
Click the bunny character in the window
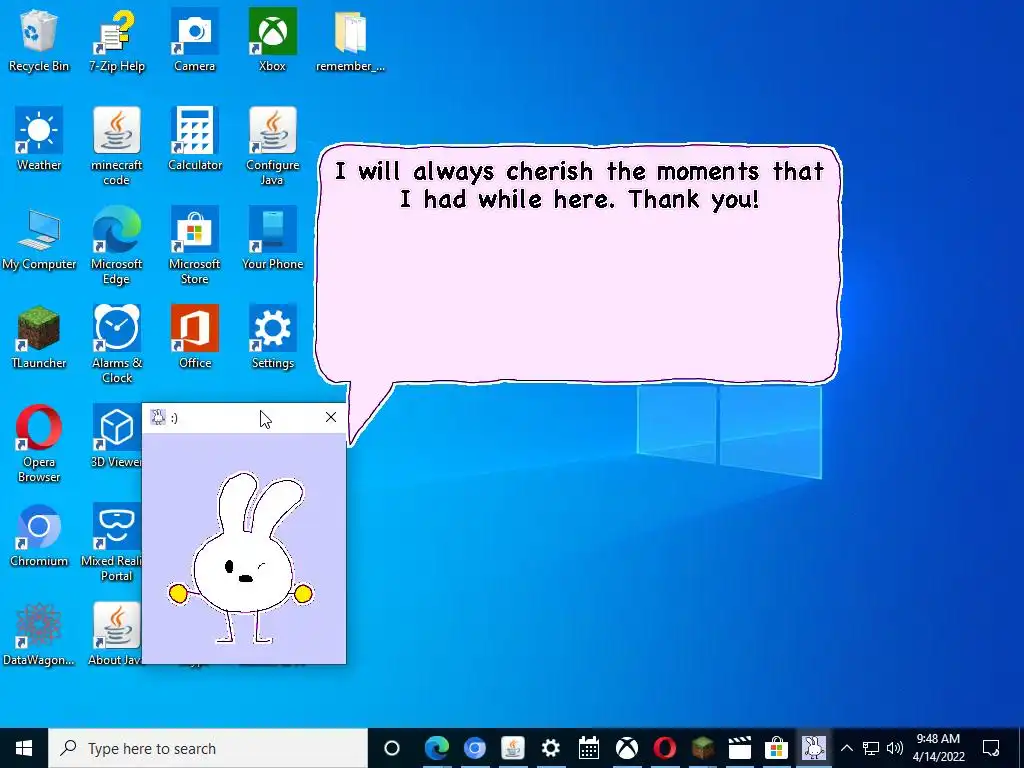click(242, 558)
